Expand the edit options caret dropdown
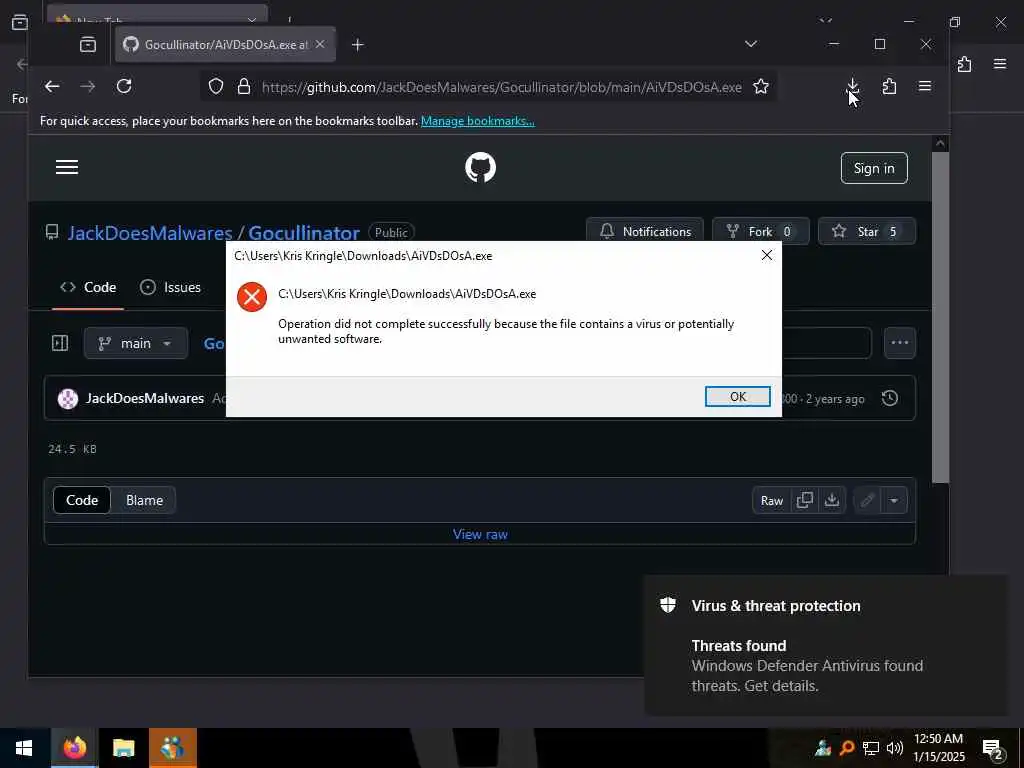The height and width of the screenshot is (768, 1024). tap(893, 501)
